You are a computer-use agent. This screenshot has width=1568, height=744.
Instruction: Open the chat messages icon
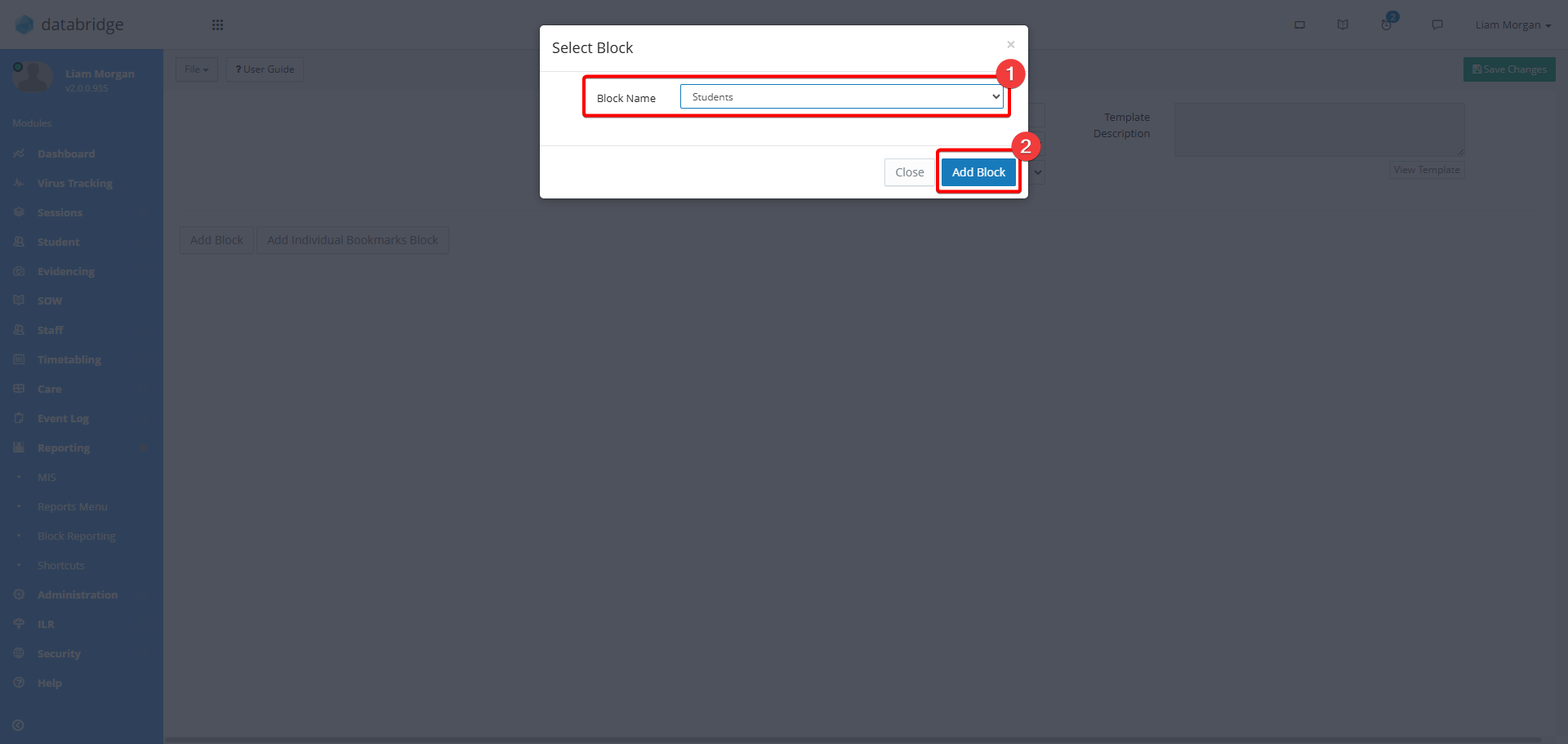point(1437,25)
